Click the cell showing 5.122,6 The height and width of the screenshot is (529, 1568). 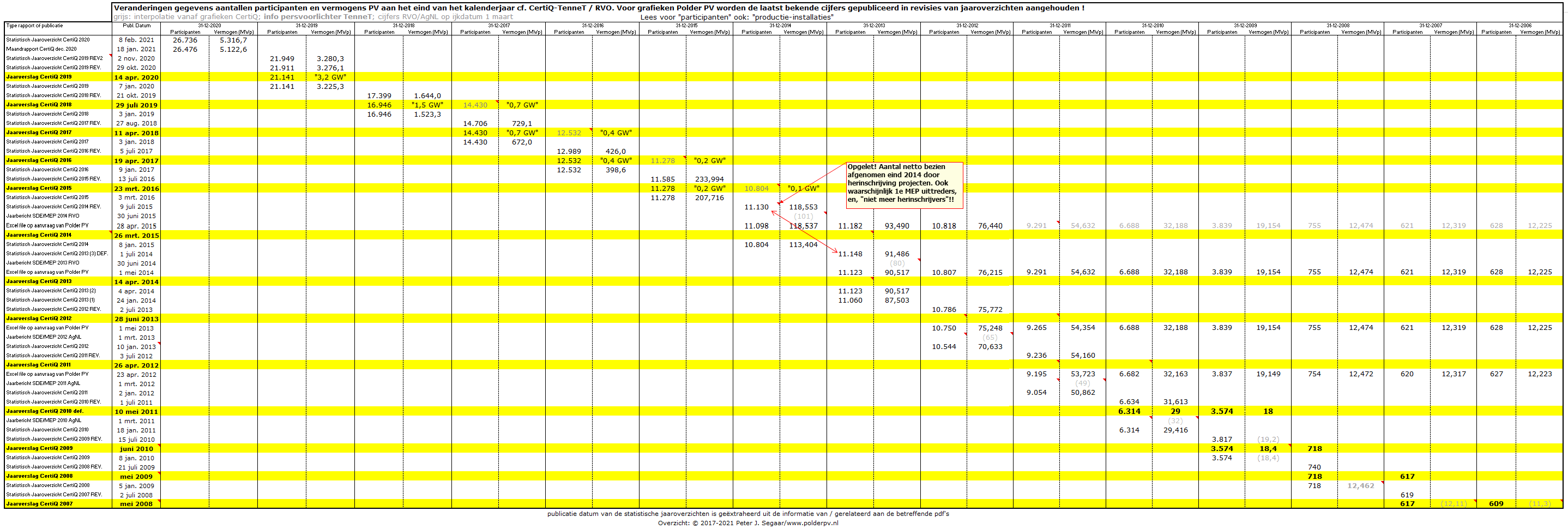234,49
